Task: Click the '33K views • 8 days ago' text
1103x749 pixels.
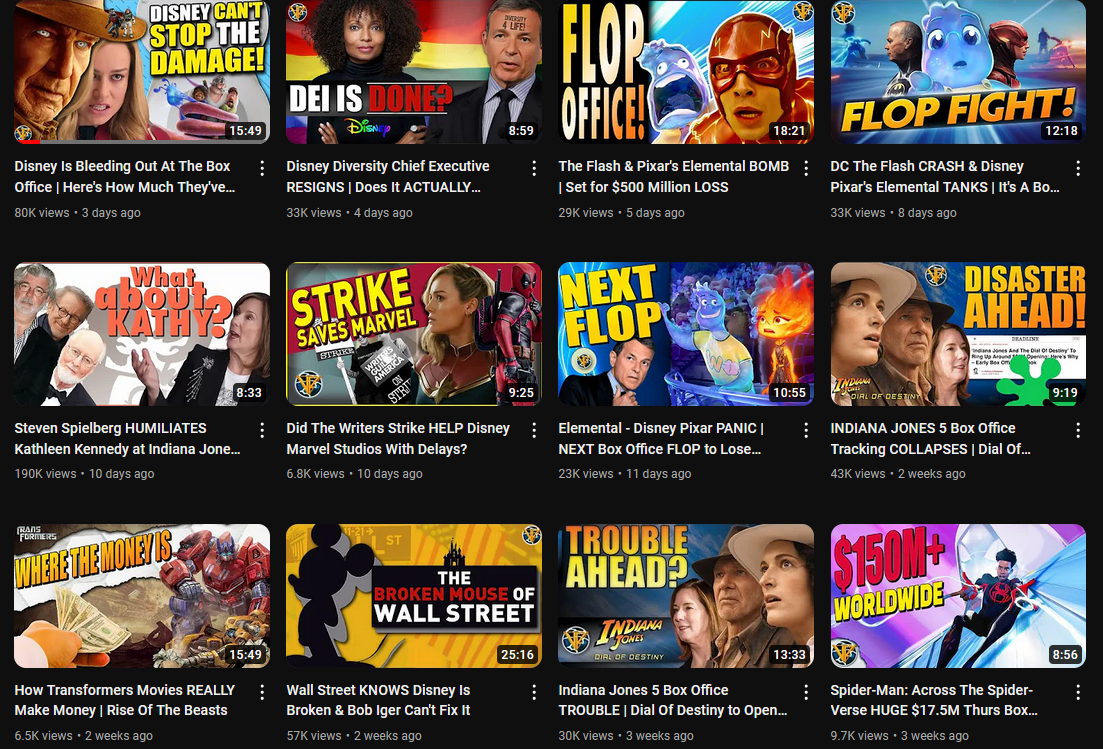Action: 893,212
